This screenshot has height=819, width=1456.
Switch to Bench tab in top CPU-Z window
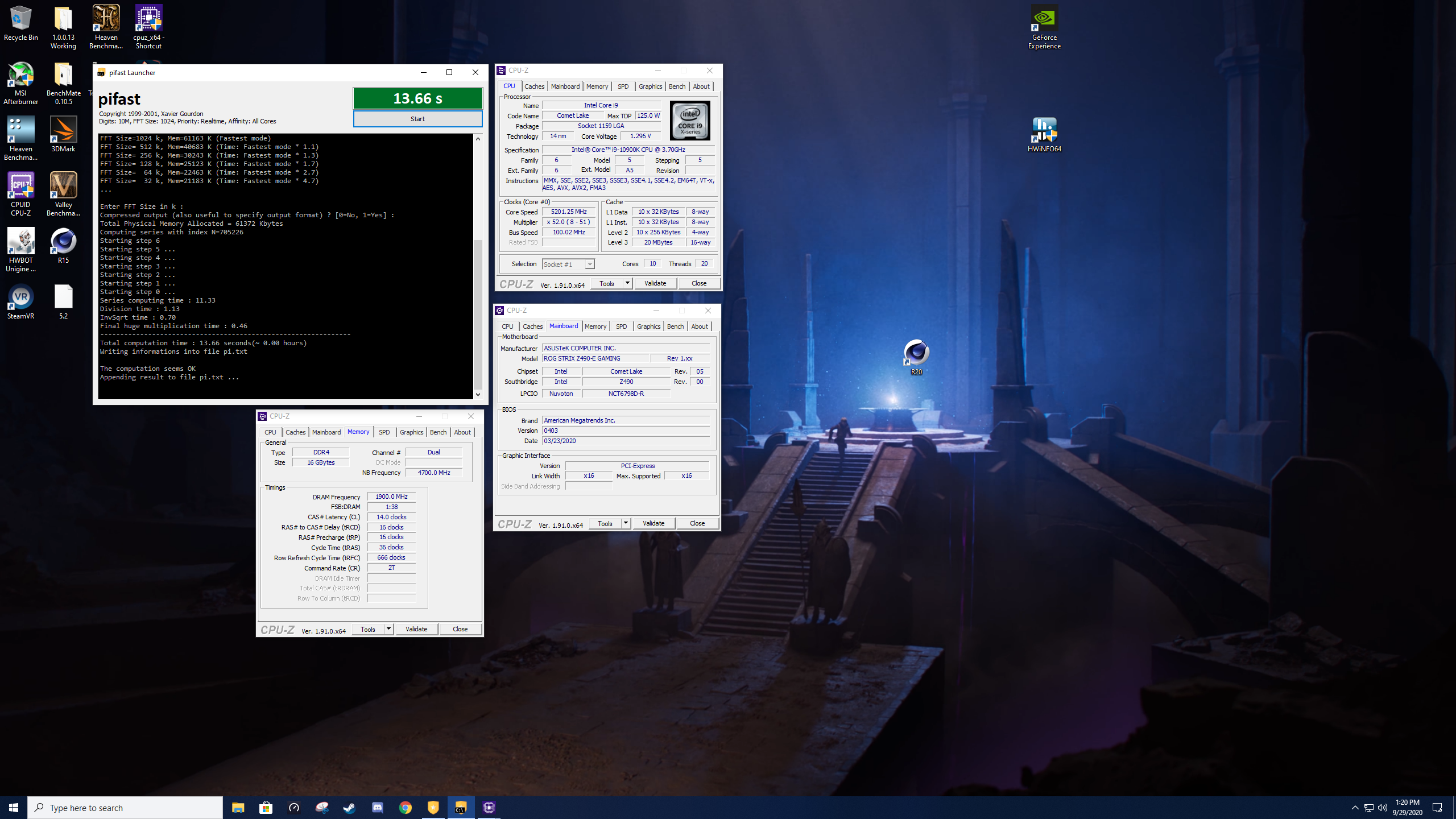click(677, 86)
